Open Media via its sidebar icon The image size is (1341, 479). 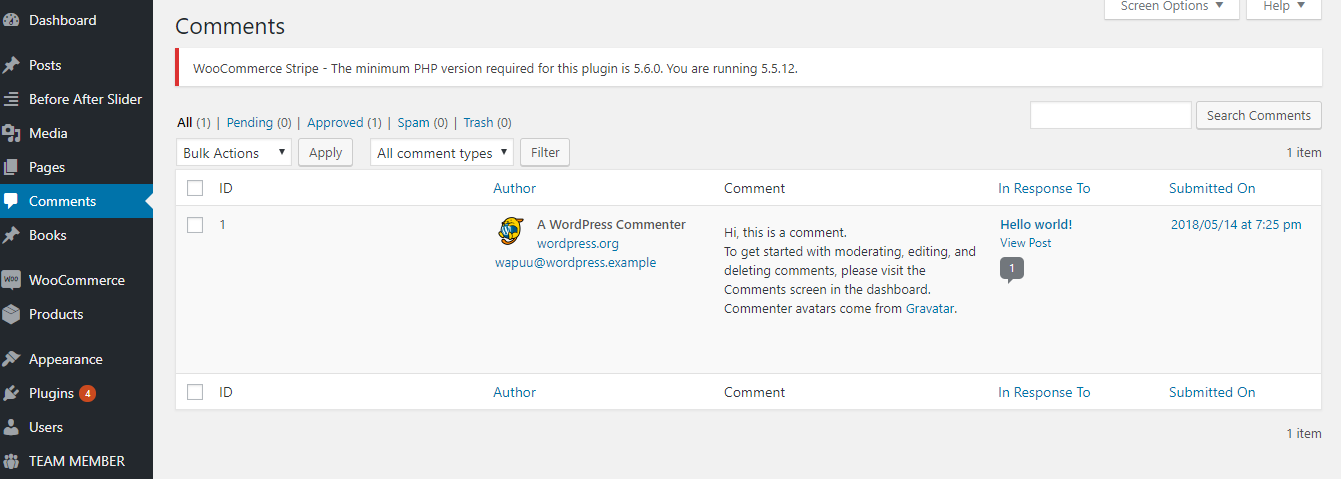(x=11, y=133)
